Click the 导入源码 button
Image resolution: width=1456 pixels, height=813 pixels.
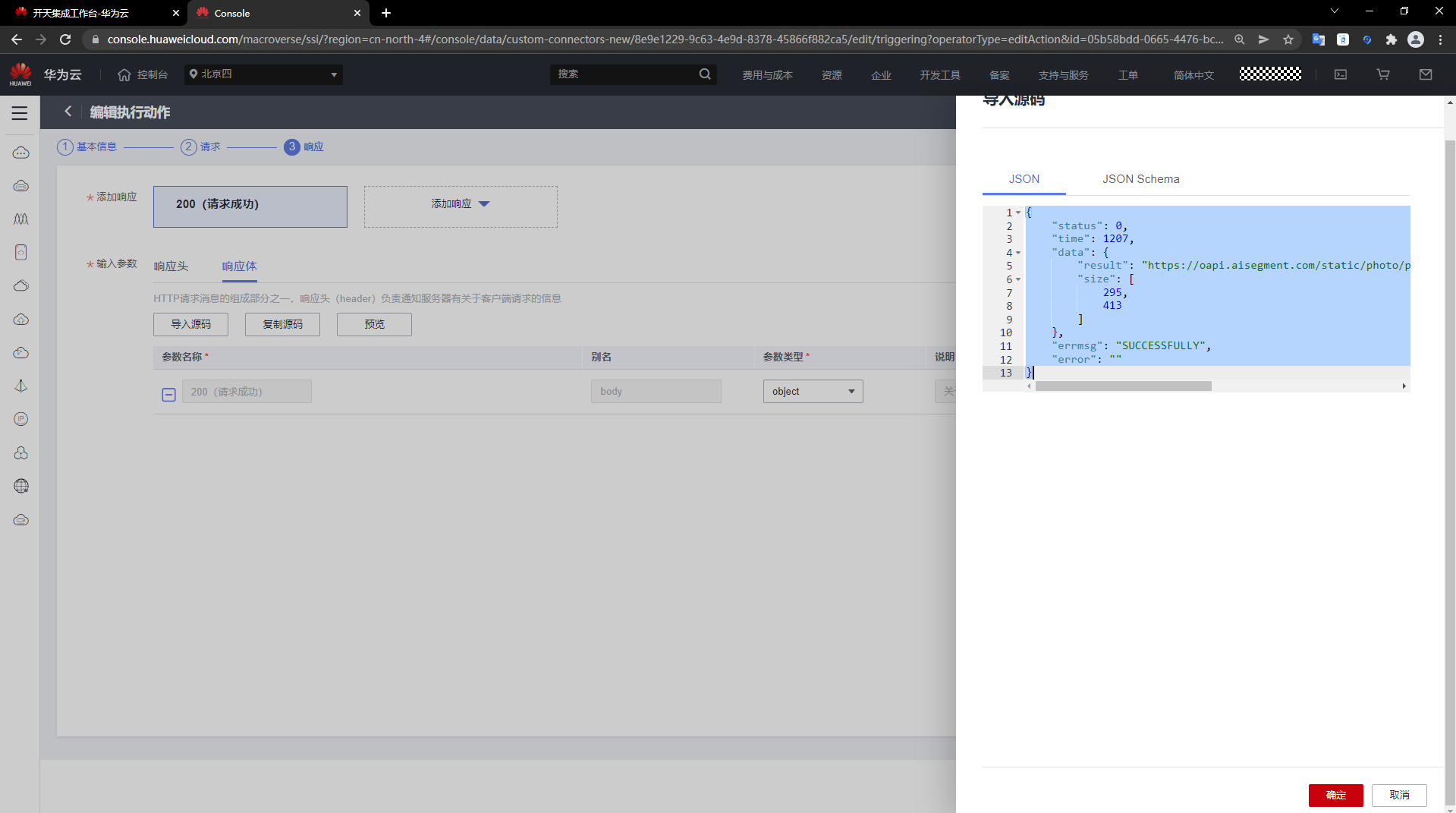(190, 324)
